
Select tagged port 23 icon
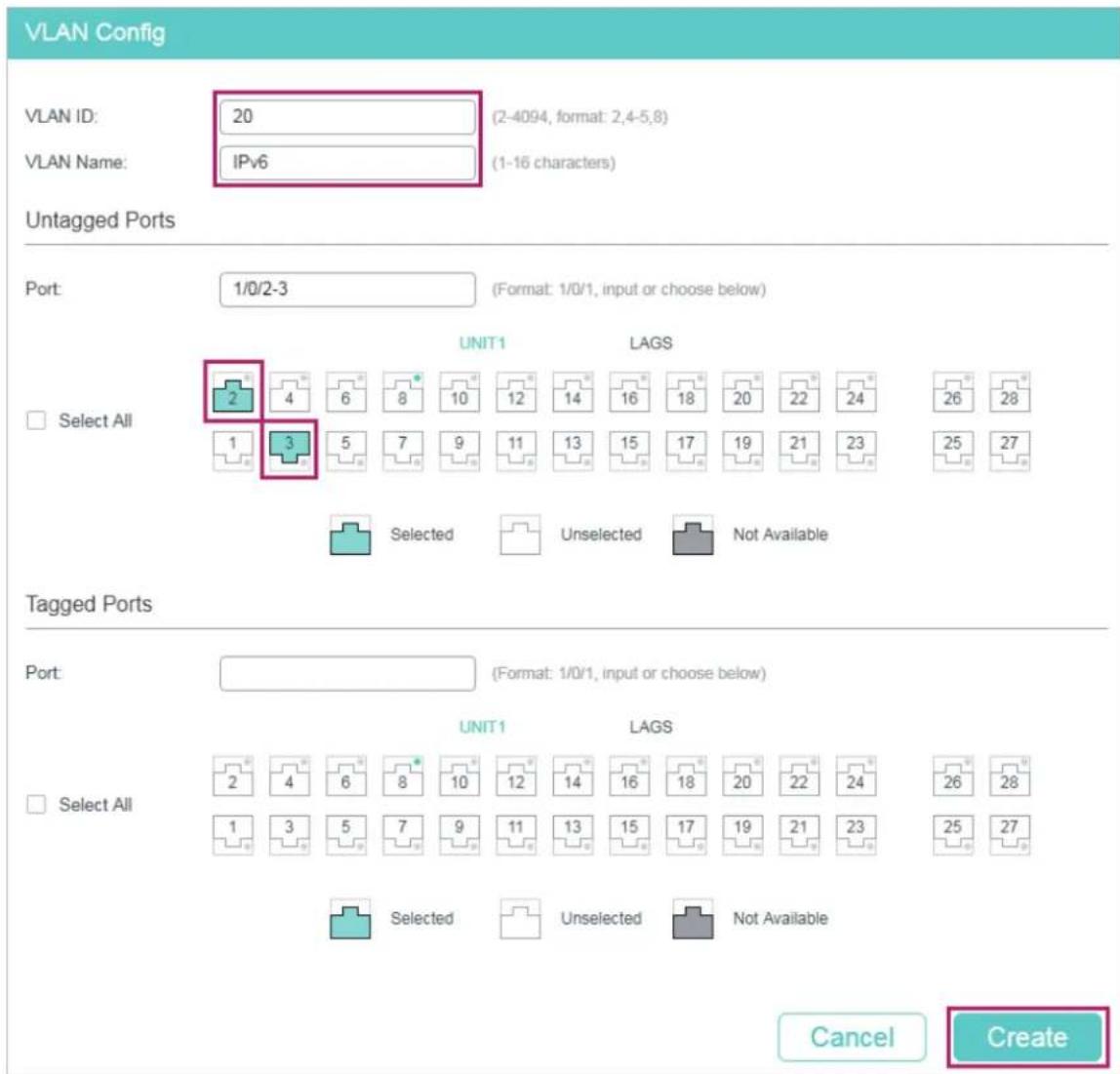856,834
